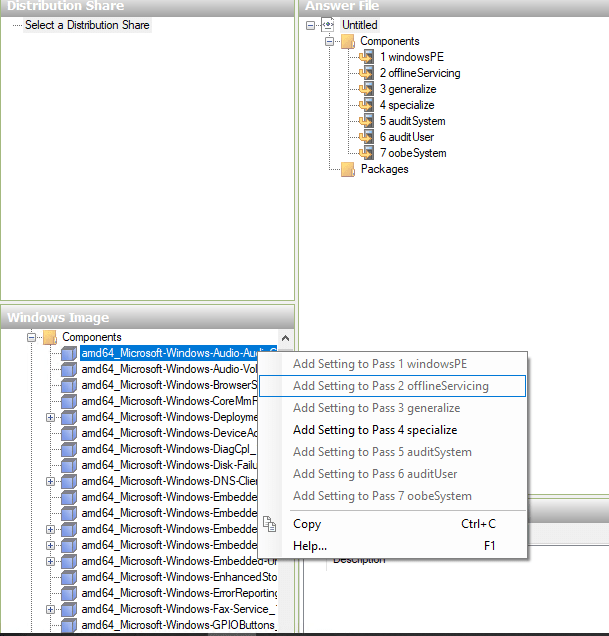Click the cube icon for DNS-Clier component
This screenshot has width=609, height=636.
point(69,481)
